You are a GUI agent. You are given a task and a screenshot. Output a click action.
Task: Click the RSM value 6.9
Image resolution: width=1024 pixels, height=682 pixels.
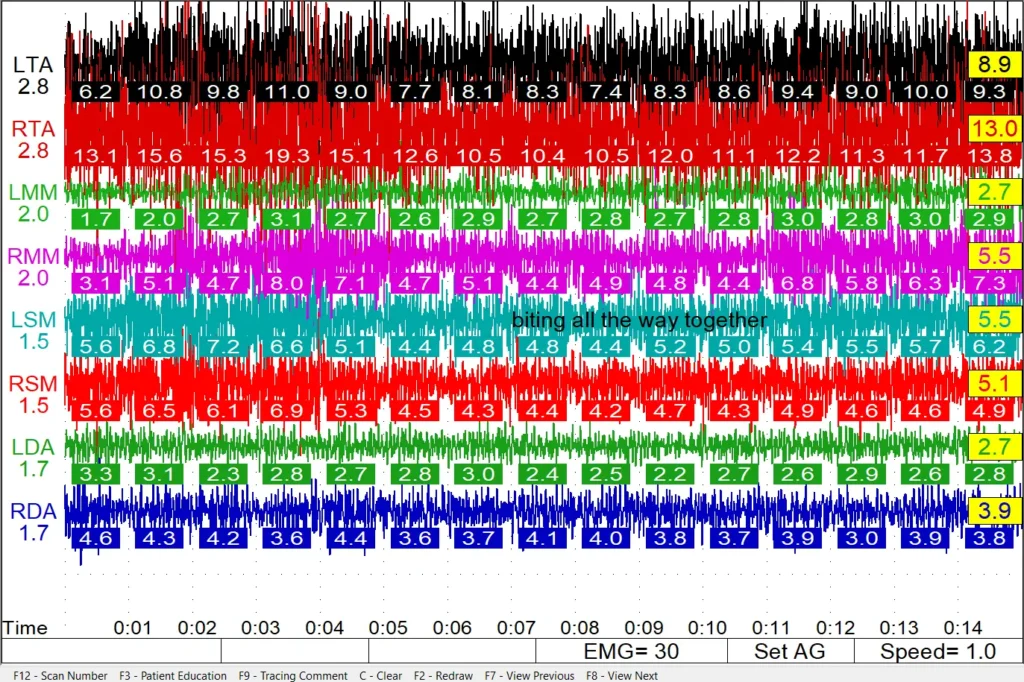(287, 410)
